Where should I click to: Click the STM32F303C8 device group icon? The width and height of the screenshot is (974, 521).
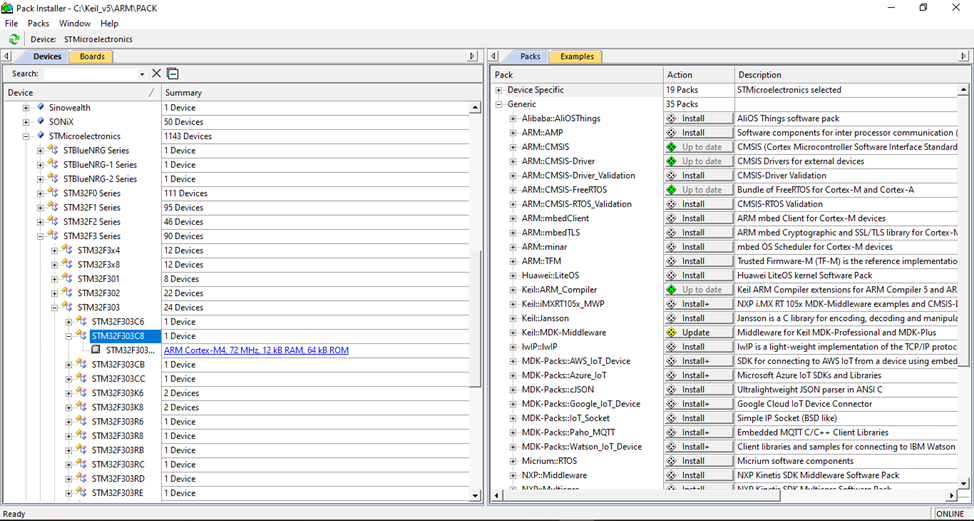tap(81, 335)
